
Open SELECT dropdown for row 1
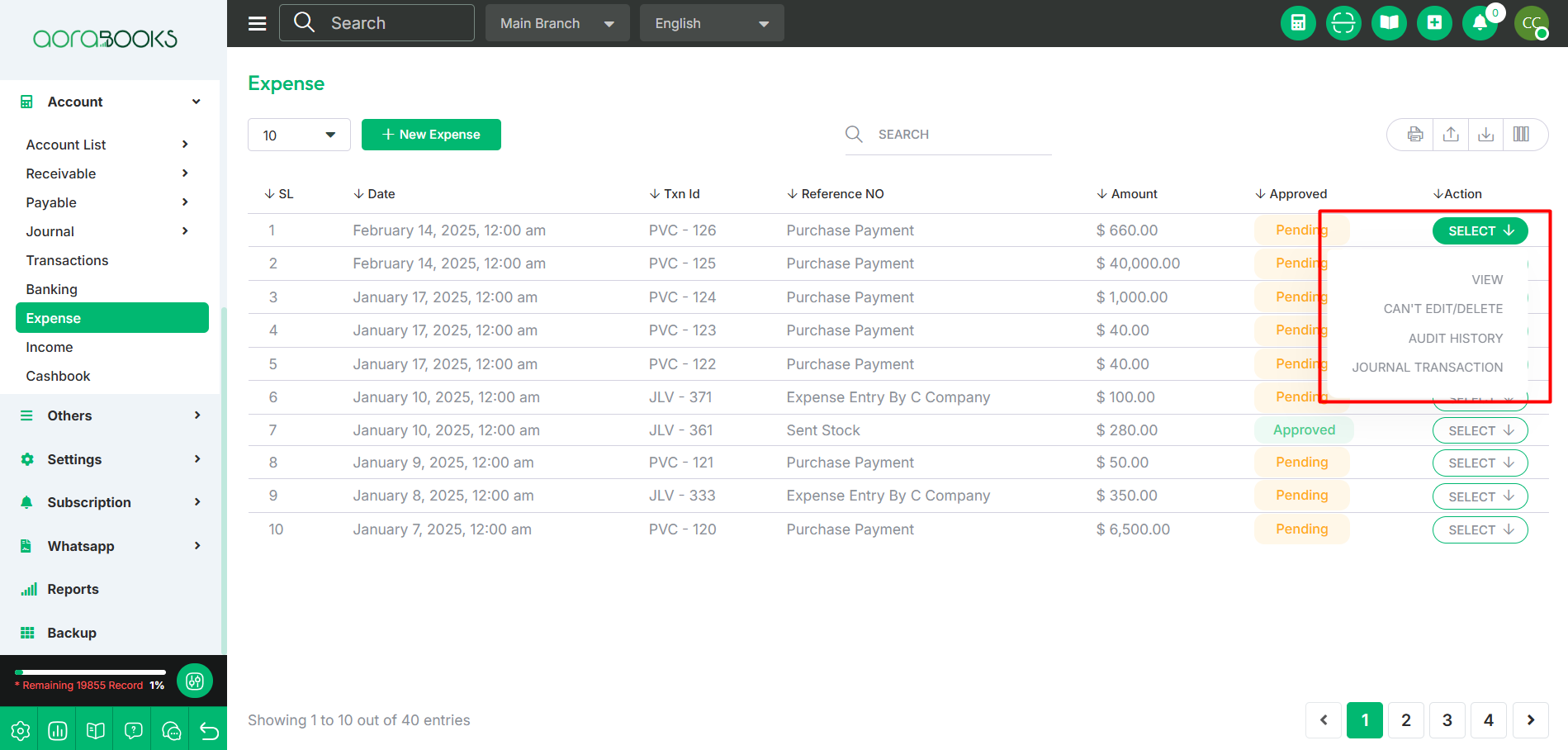pyautogui.click(x=1480, y=230)
